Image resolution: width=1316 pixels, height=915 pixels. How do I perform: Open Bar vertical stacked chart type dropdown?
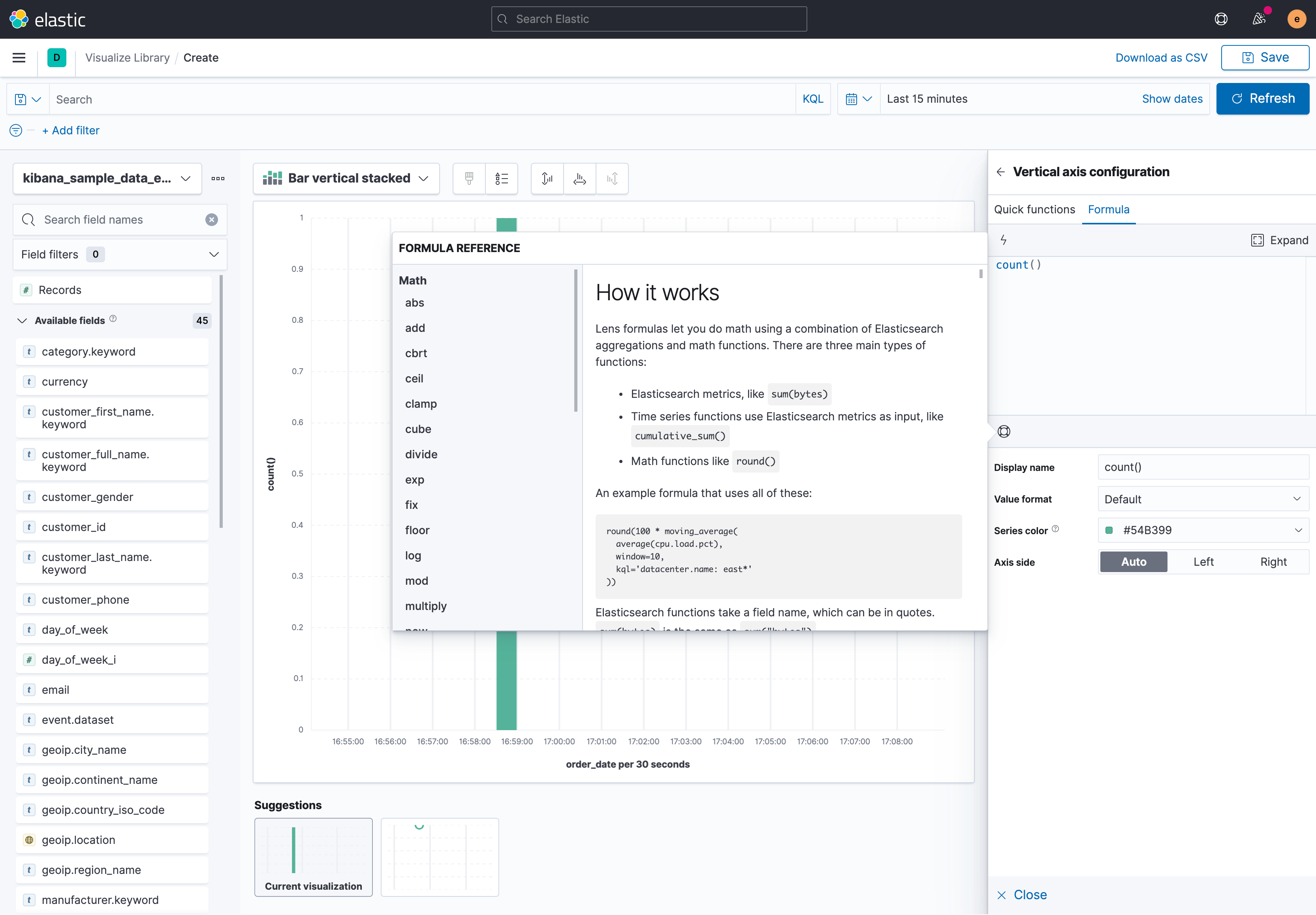point(346,178)
